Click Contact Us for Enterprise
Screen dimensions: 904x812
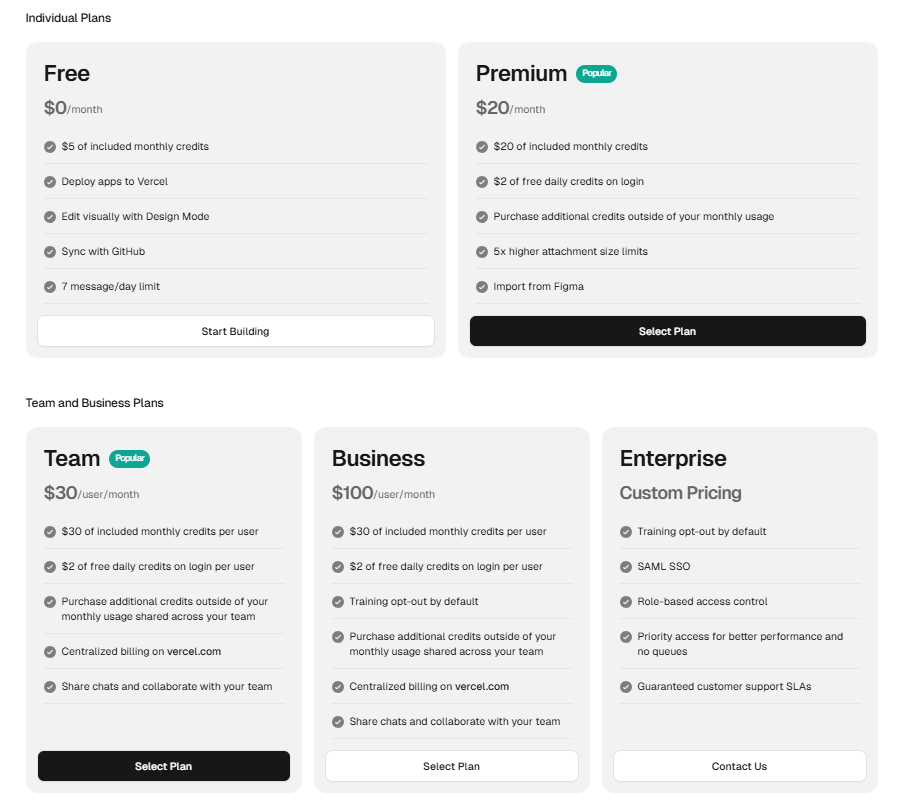pyautogui.click(x=739, y=766)
